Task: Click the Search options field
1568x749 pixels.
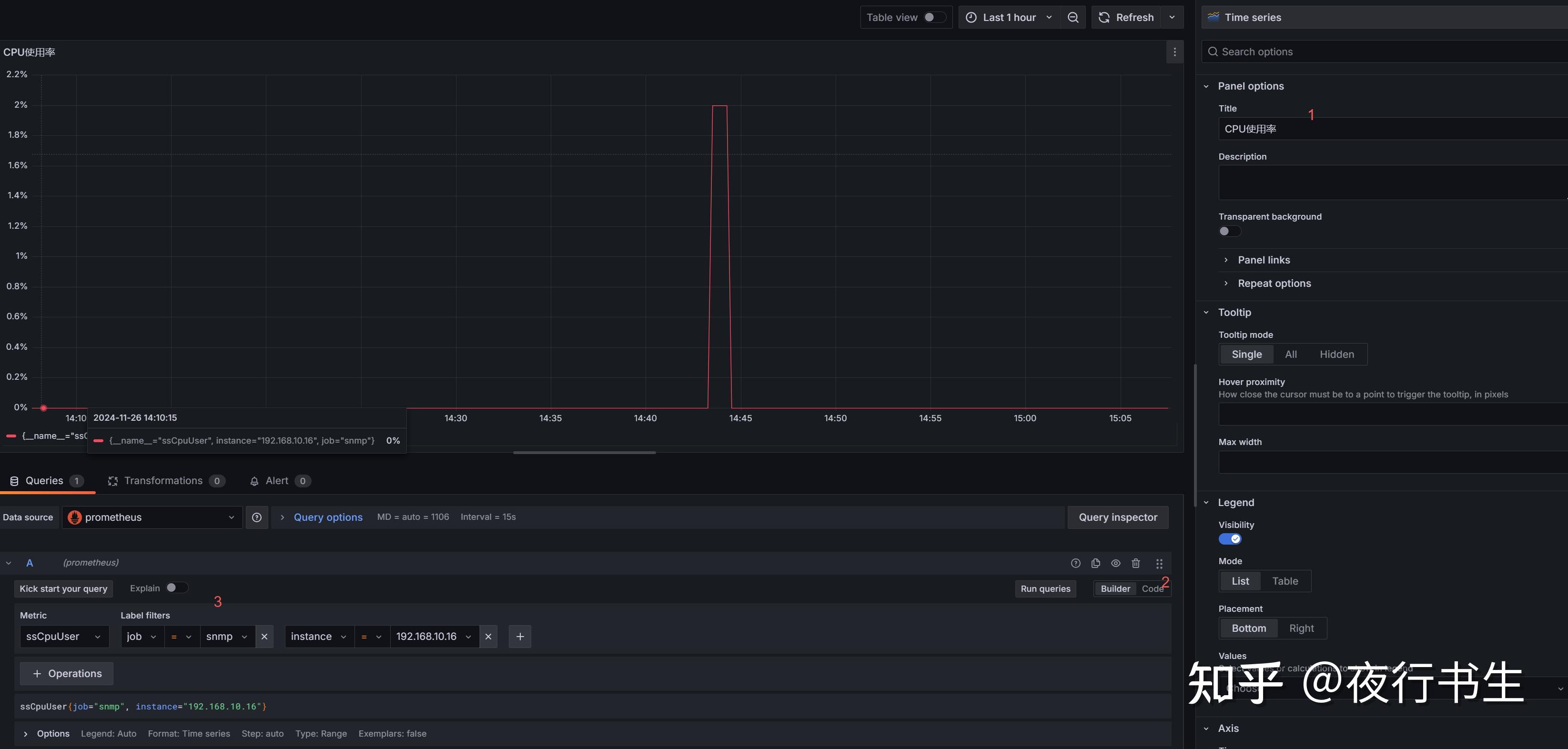Action: coord(1385,52)
